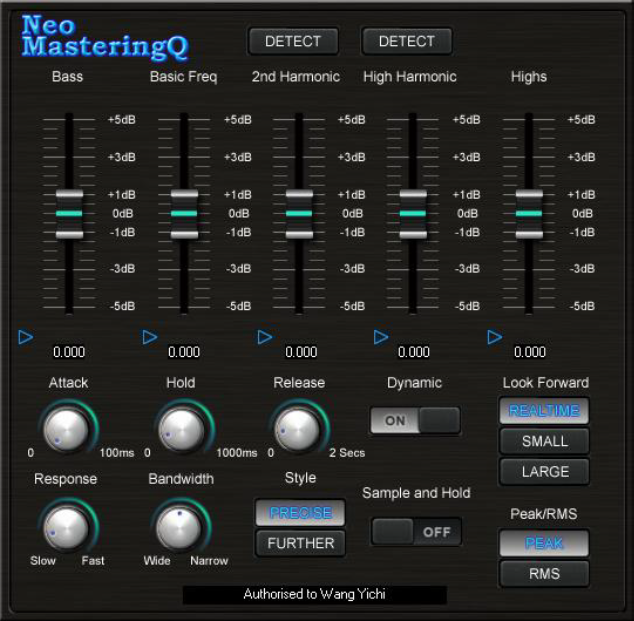Click the Bass value field showing 0.000
This screenshot has width=634, height=621.
point(69,352)
